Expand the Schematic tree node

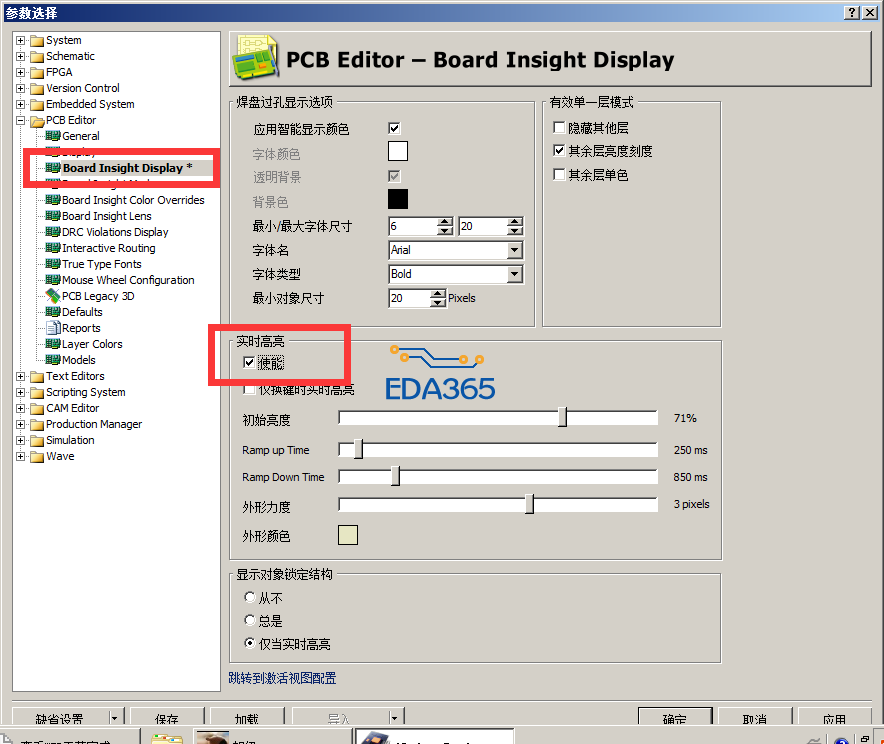coord(21,56)
